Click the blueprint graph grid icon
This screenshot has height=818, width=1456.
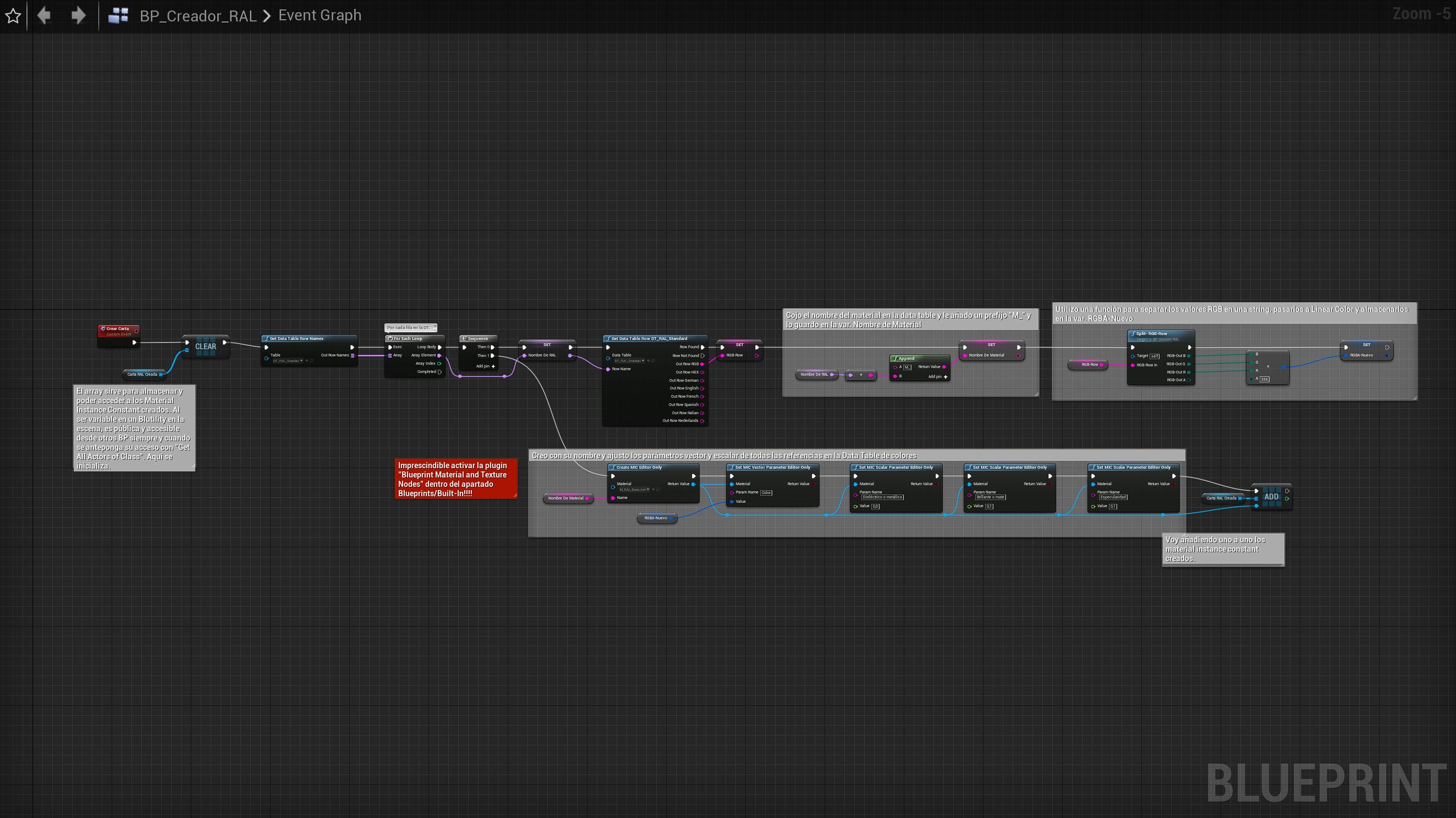tap(118, 15)
